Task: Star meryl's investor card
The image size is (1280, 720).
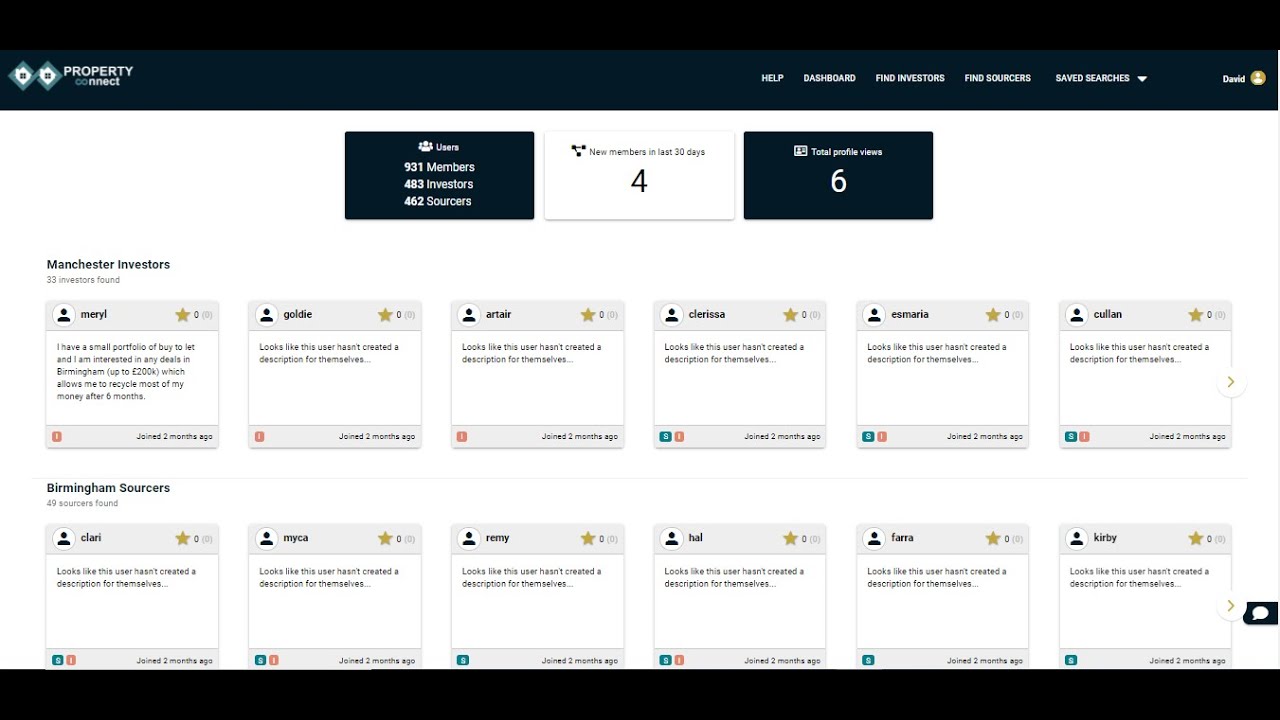Action: pyautogui.click(x=182, y=315)
